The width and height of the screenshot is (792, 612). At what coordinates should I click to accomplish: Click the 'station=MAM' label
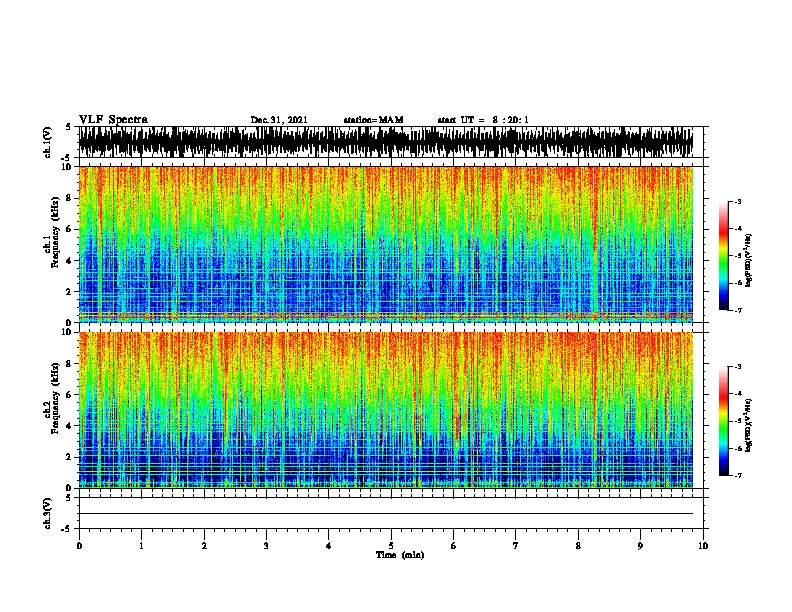point(373,120)
